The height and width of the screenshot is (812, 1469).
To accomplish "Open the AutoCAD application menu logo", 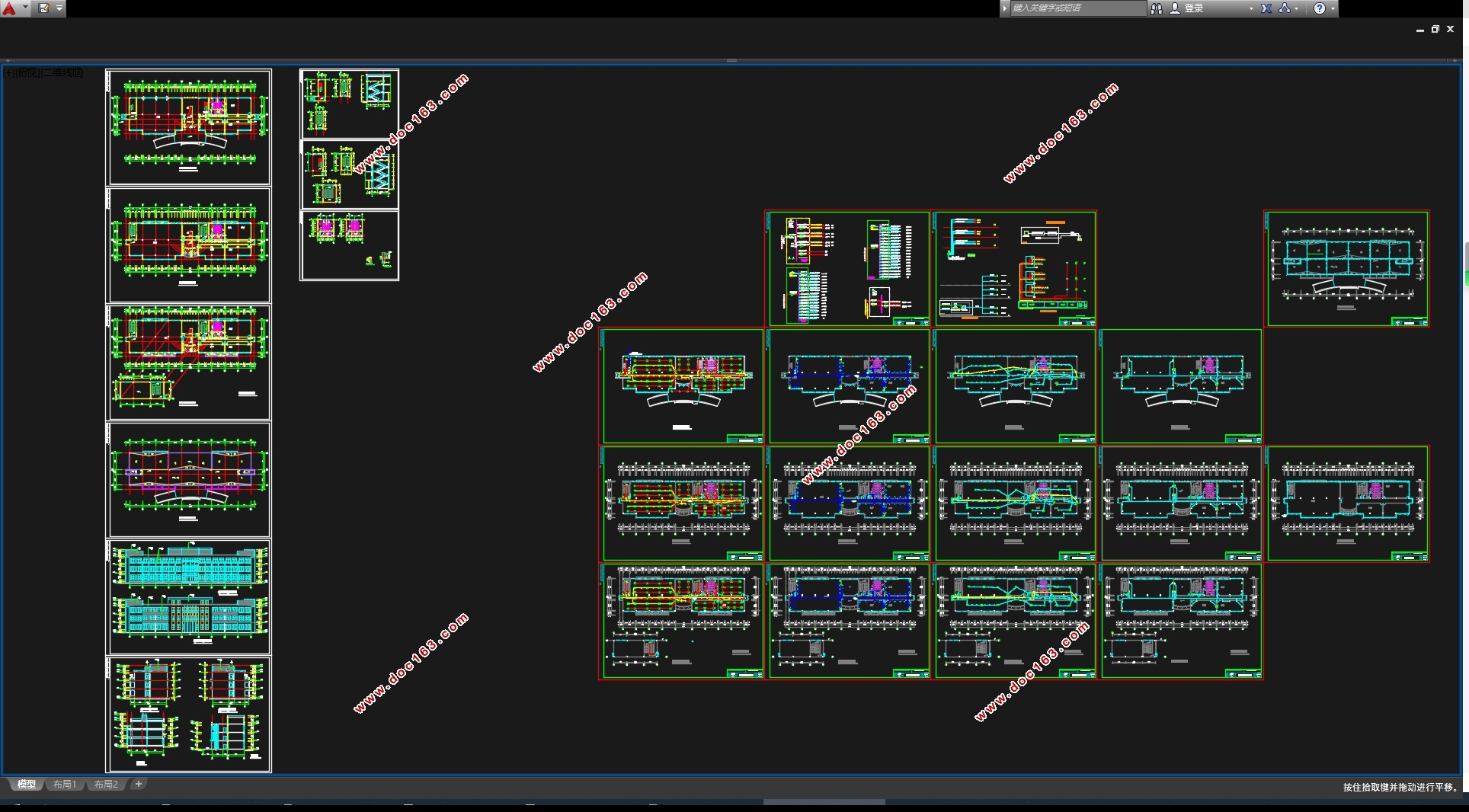I will 9,8.
